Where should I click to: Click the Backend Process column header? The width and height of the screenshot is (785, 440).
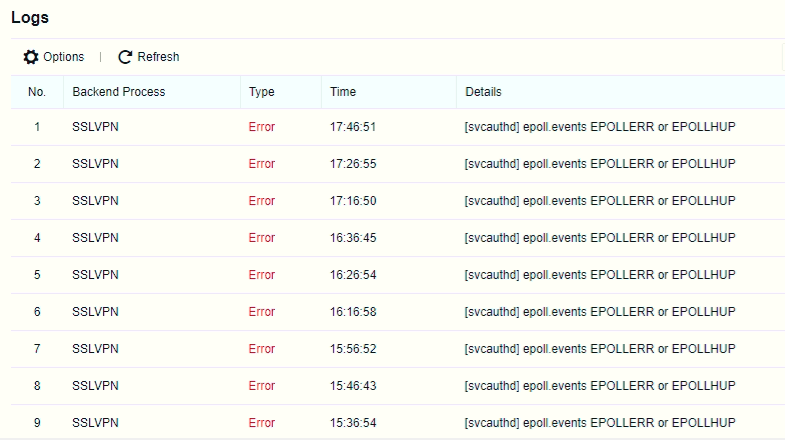[x=119, y=92]
